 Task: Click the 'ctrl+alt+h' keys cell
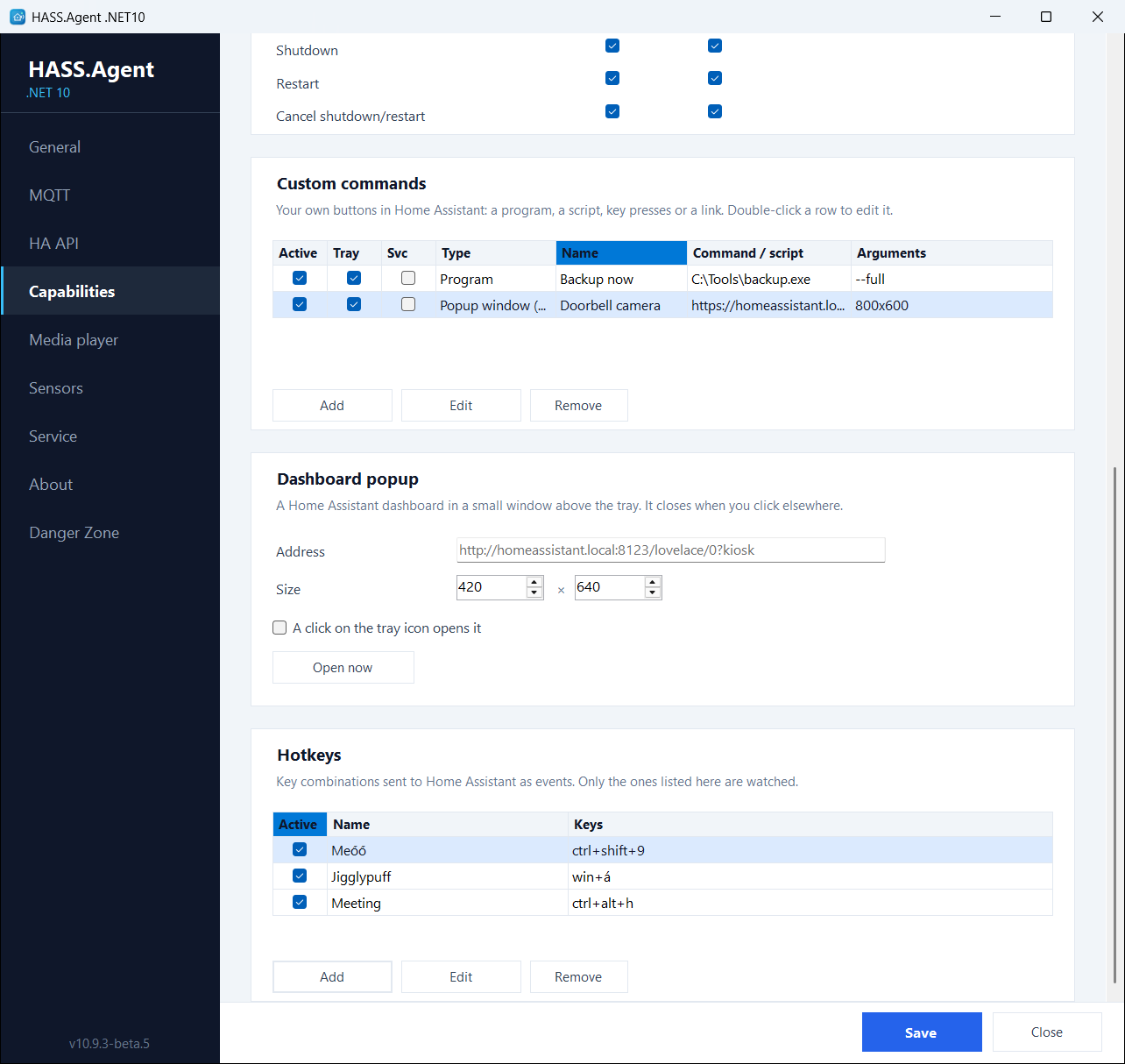pyautogui.click(x=810, y=903)
